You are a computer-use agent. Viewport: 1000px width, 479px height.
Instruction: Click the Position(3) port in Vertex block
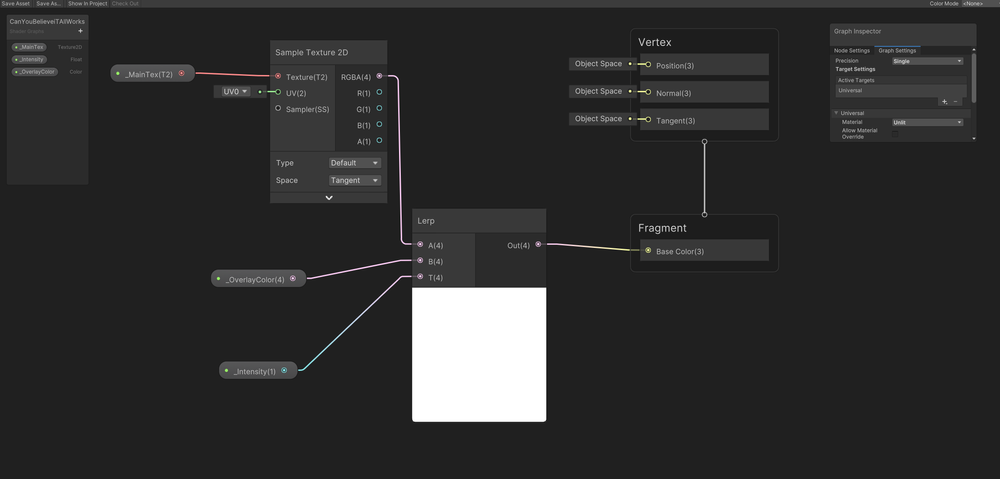648,64
